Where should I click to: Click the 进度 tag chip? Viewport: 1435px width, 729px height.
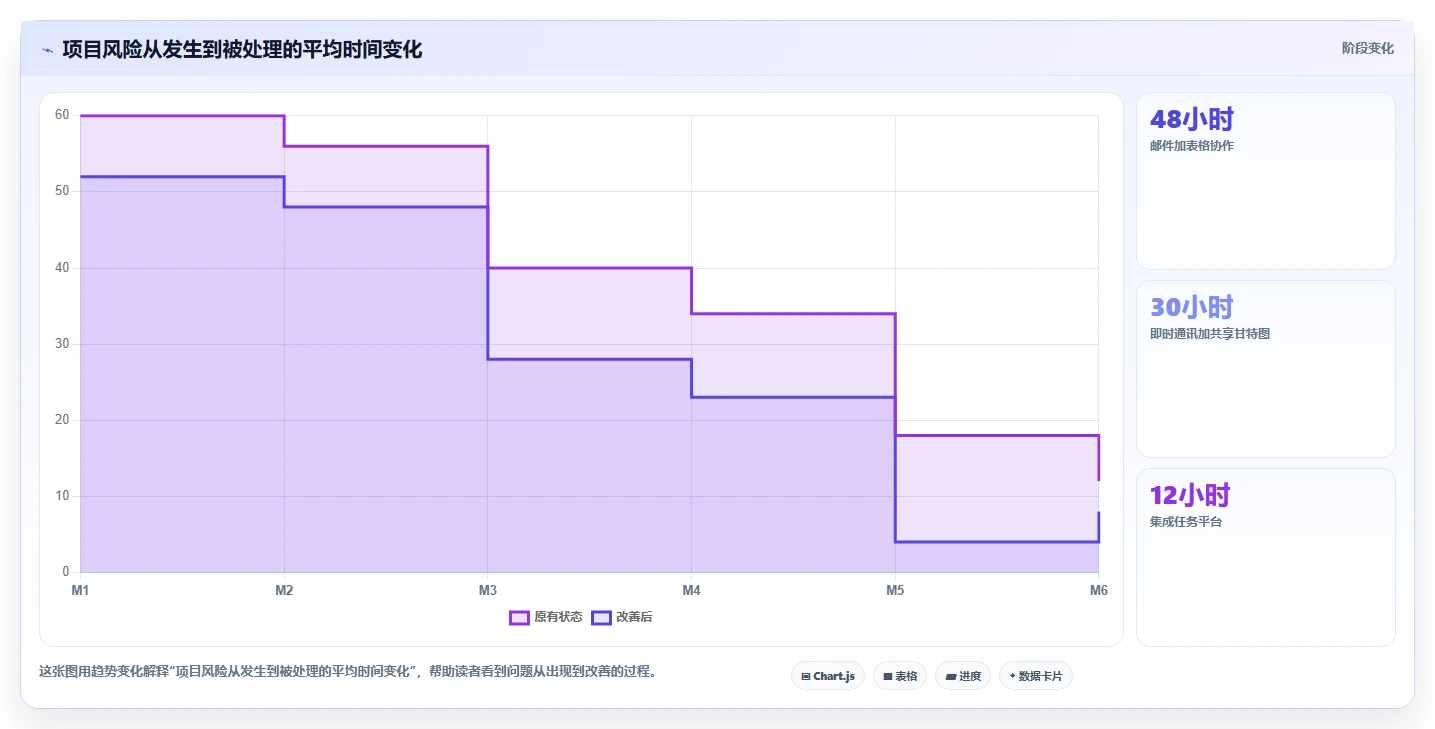click(963, 676)
